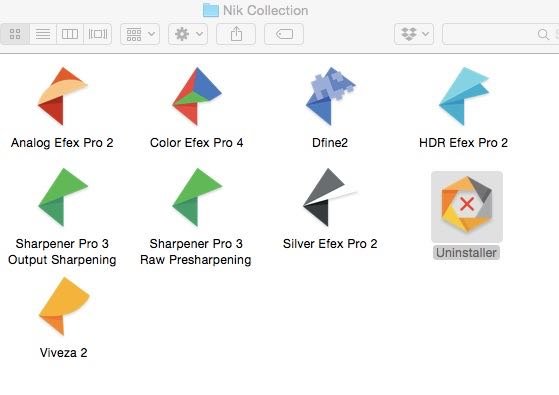Click the Silver Efex Pro 2 icon

(330, 197)
